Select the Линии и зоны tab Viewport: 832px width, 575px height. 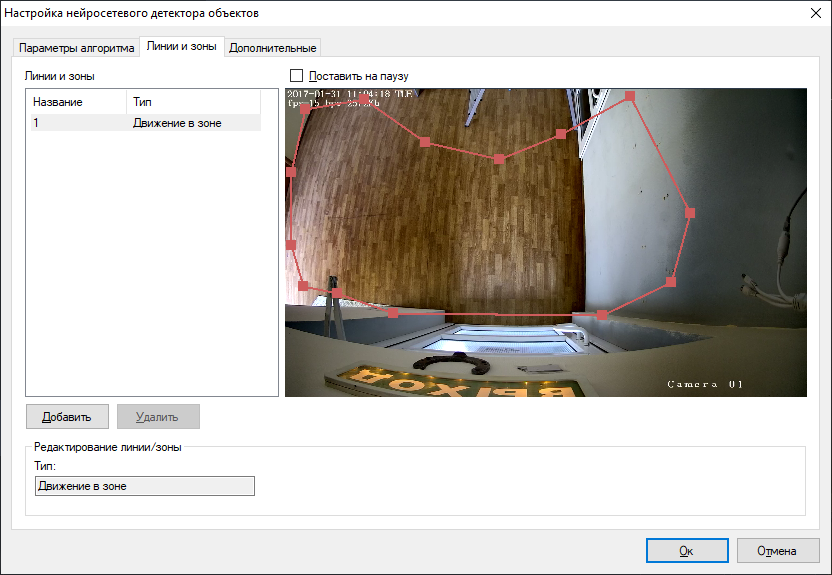(x=181, y=47)
